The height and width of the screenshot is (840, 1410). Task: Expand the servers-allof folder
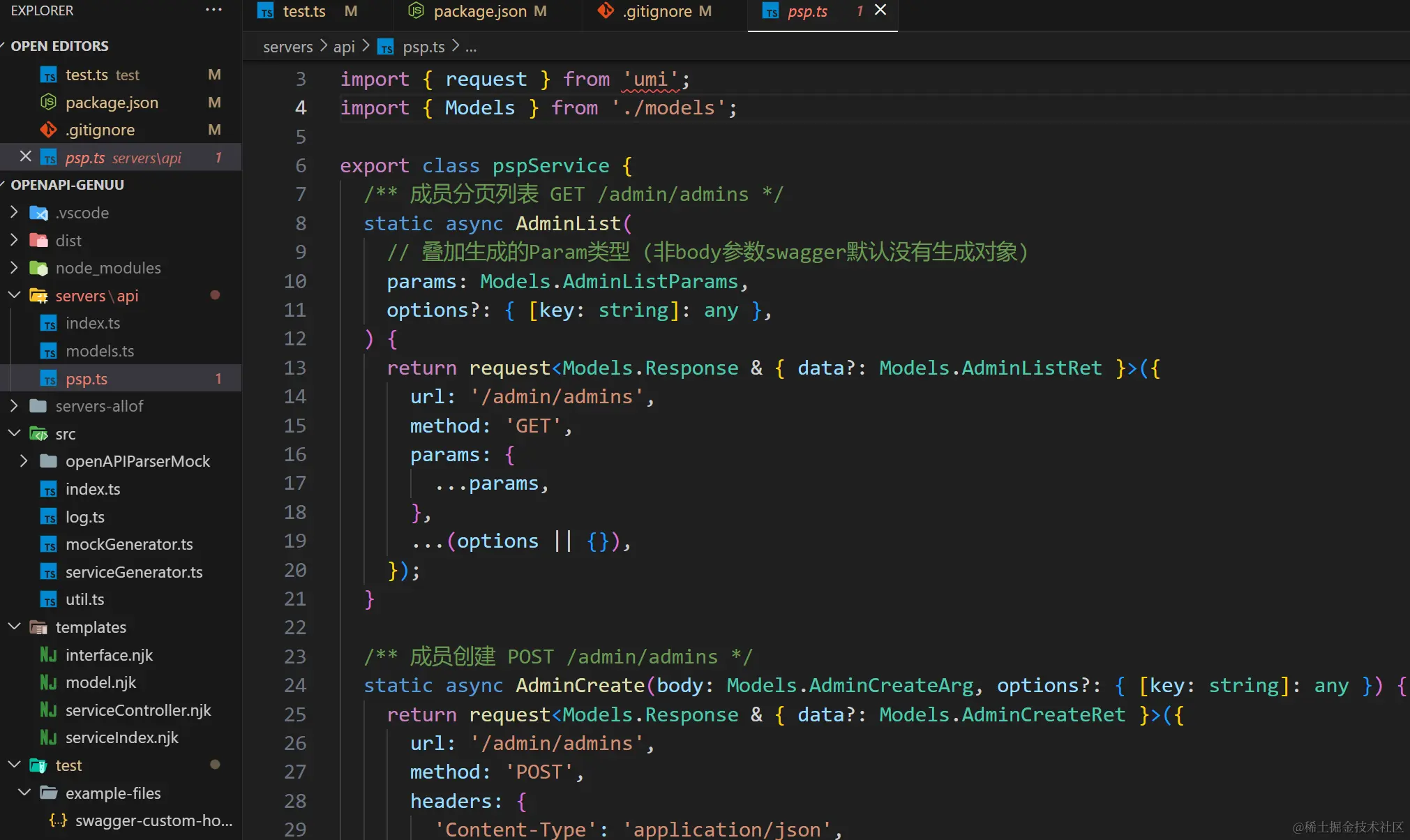pos(14,405)
